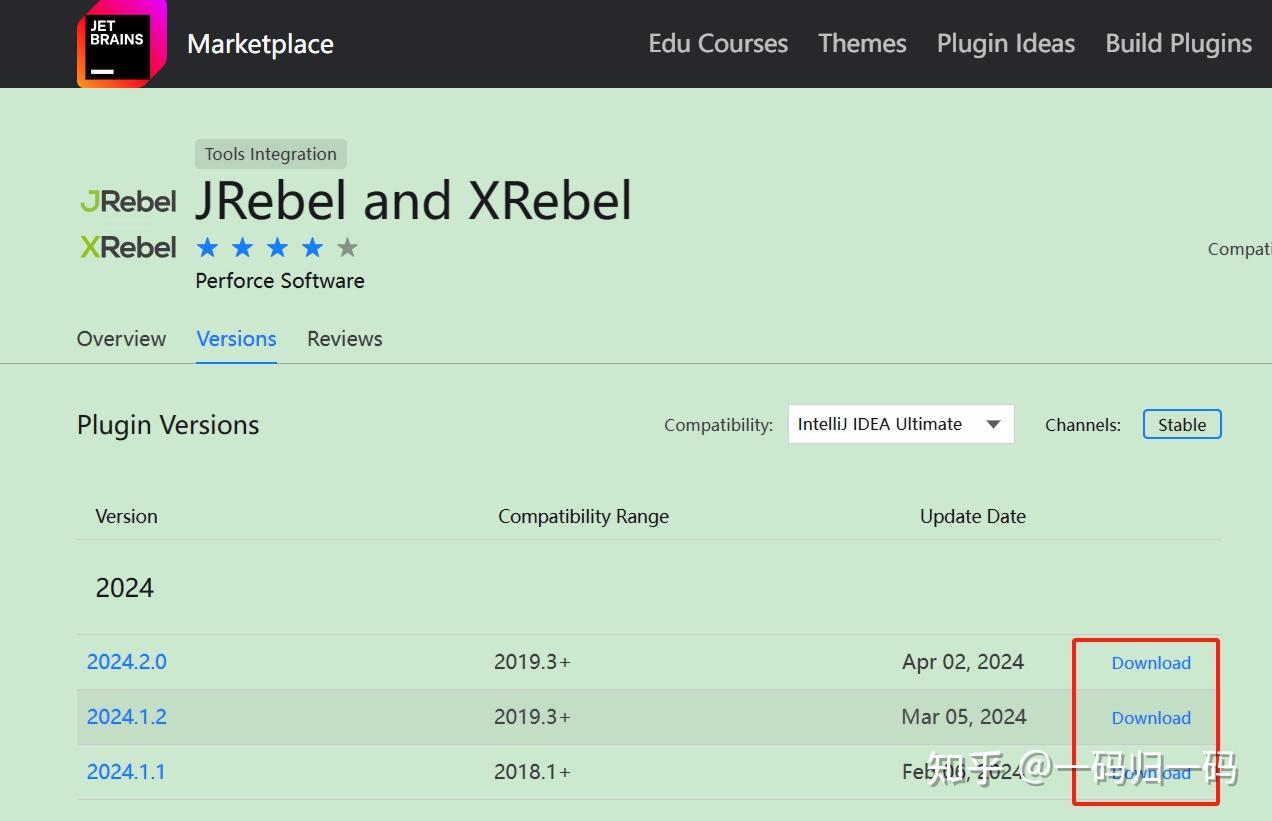Open the Perforce Software vendor link
Viewport: 1272px width, 821px height.
(280, 281)
